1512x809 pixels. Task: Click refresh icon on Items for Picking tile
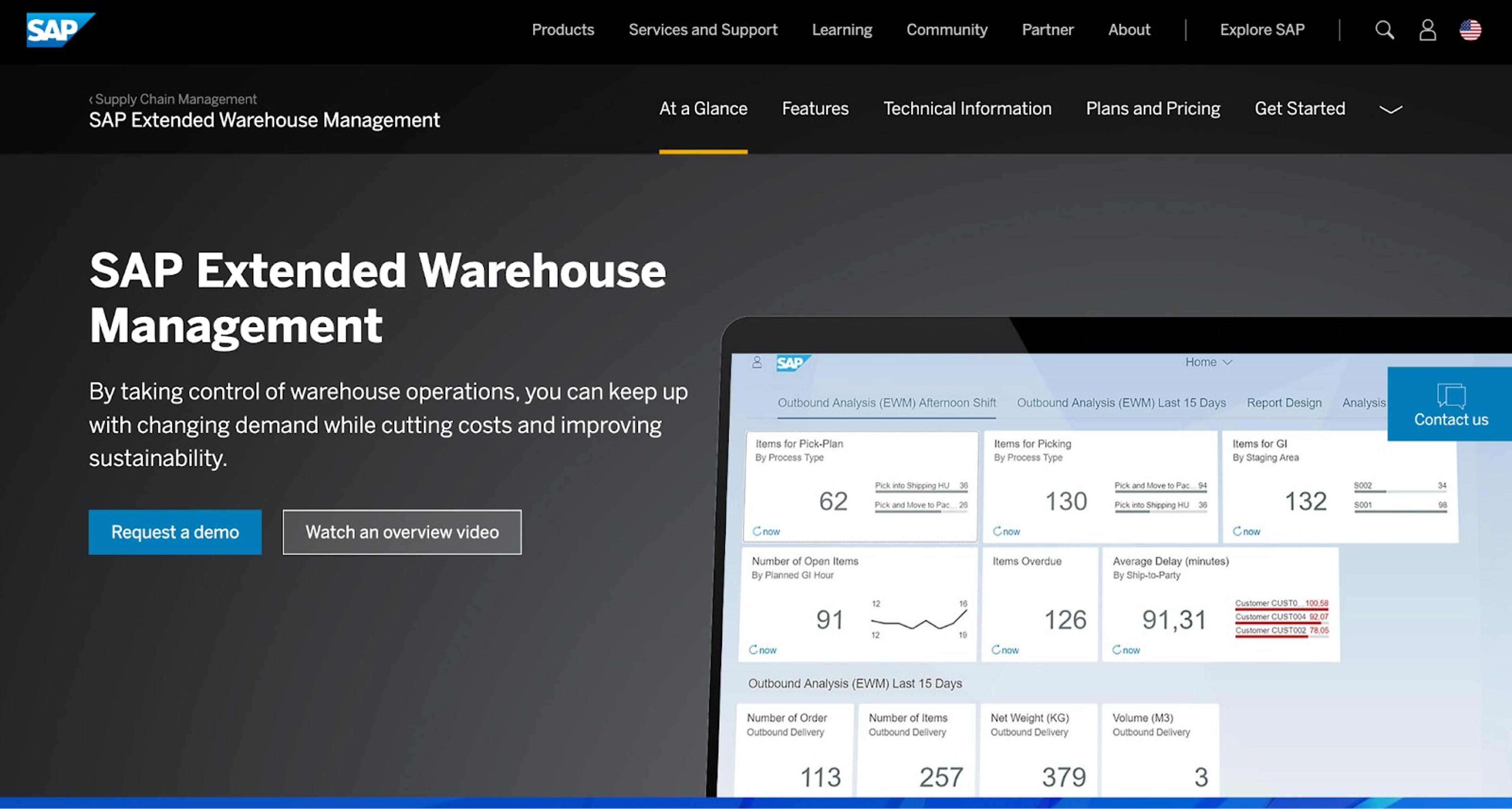997,531
